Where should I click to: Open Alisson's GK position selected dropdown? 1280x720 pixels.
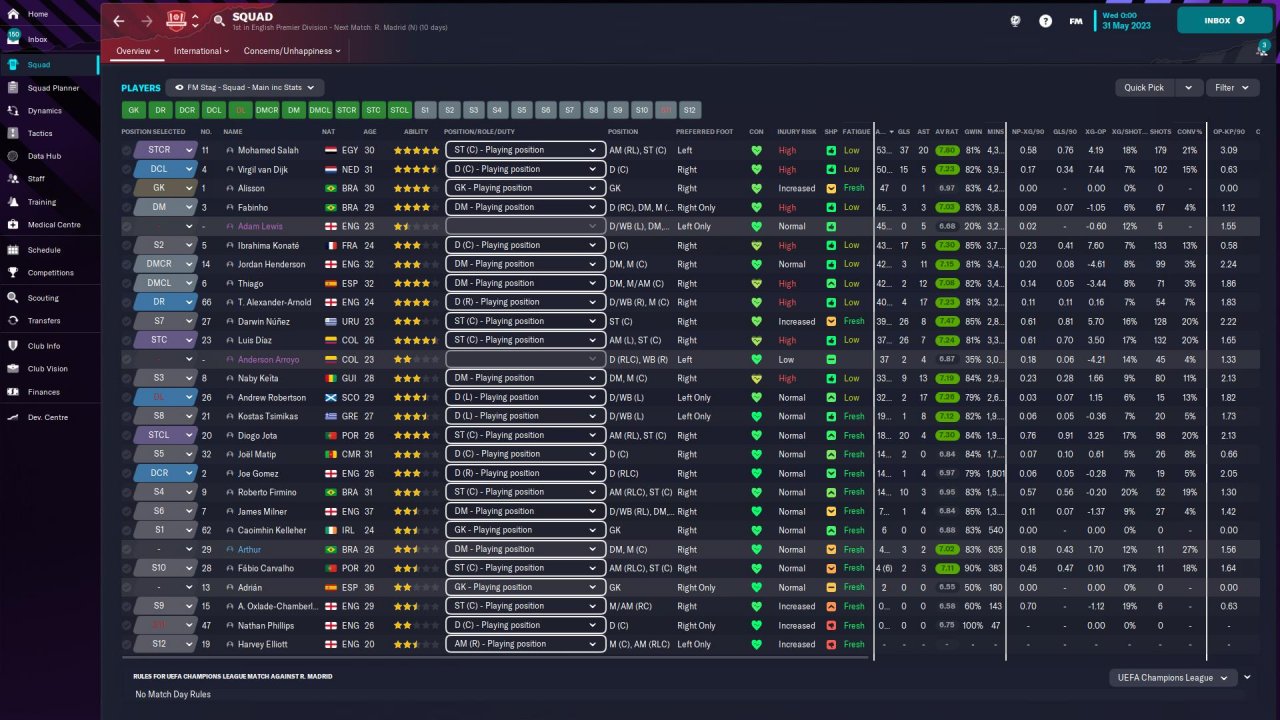point(165,188)
